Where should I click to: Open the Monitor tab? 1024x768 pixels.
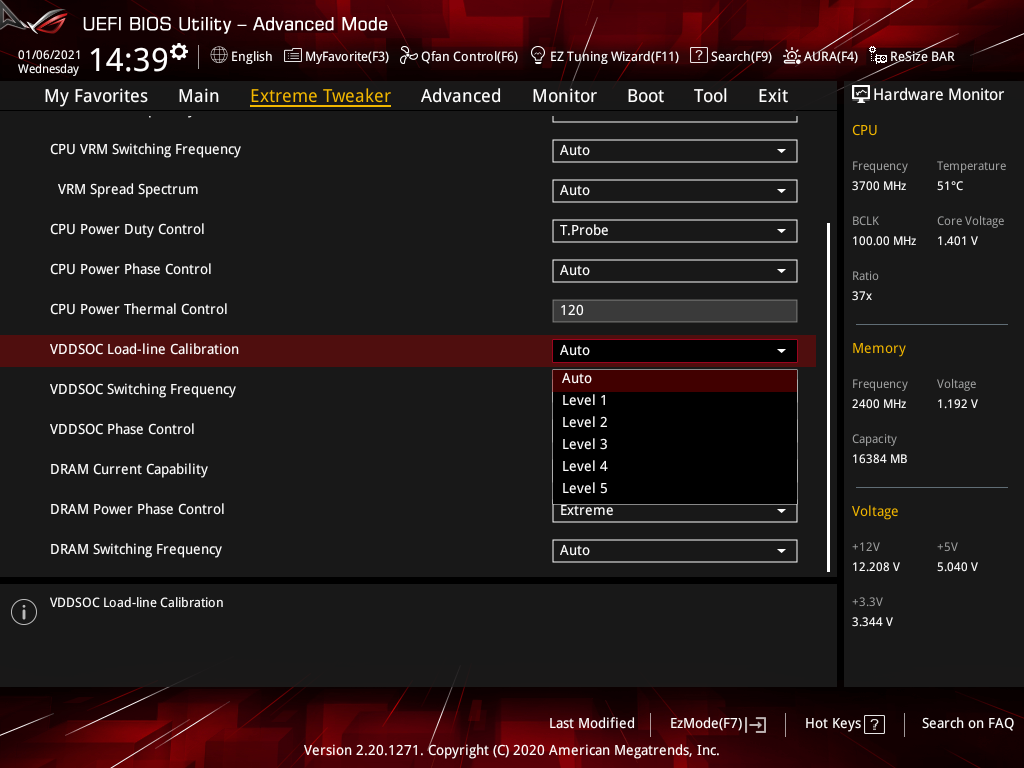[x=564, y=96]
